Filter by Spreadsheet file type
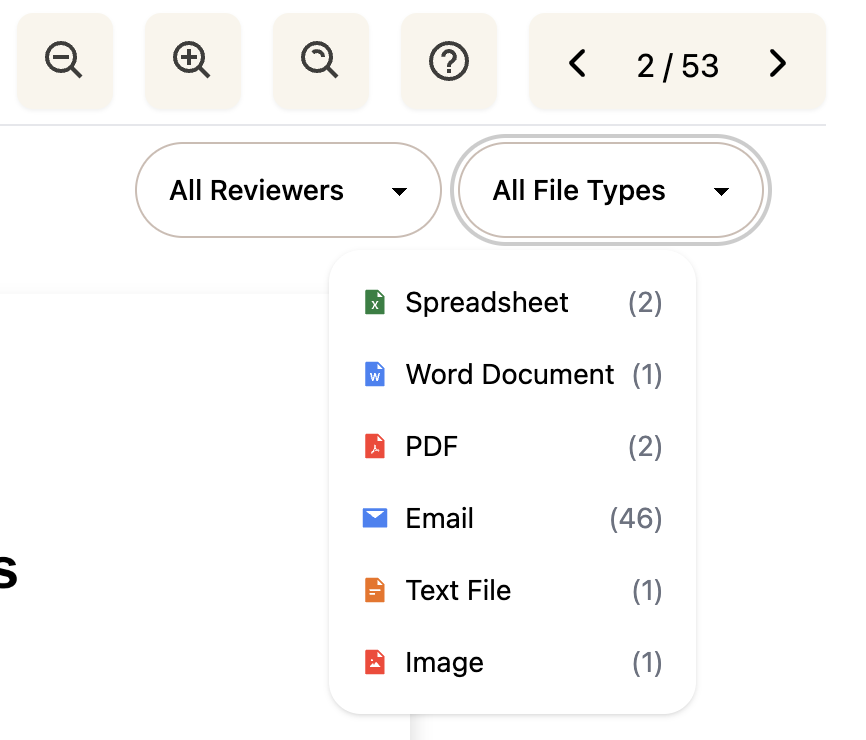 (x=487, y=302)
